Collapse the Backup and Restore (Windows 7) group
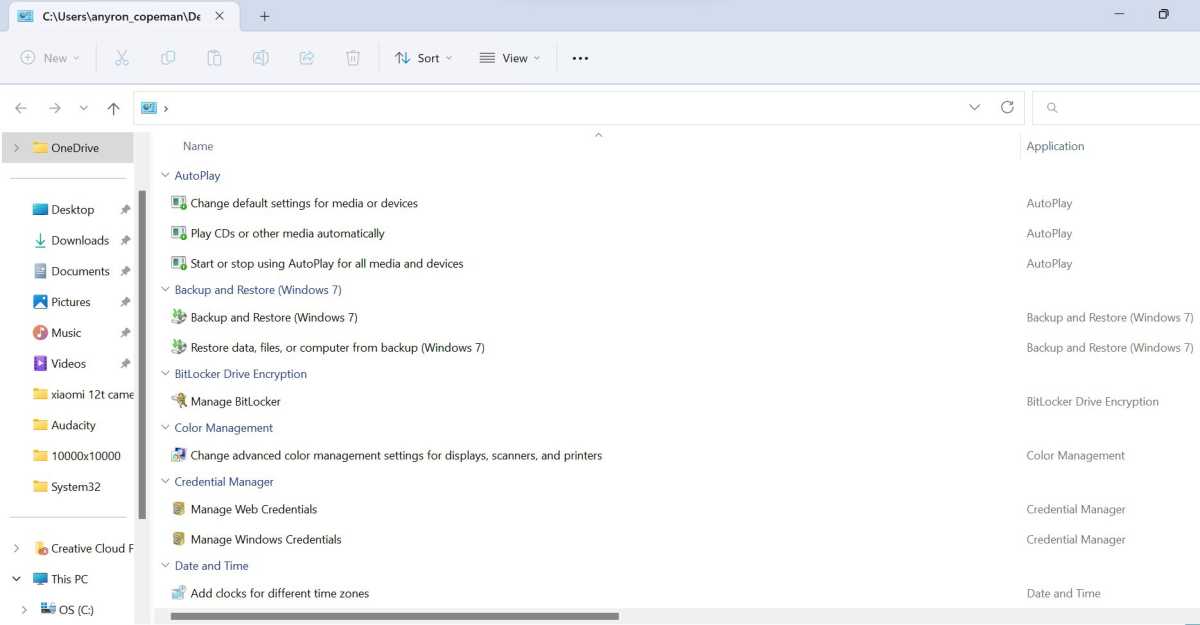Screen dimensions: 1200x625 166,290
